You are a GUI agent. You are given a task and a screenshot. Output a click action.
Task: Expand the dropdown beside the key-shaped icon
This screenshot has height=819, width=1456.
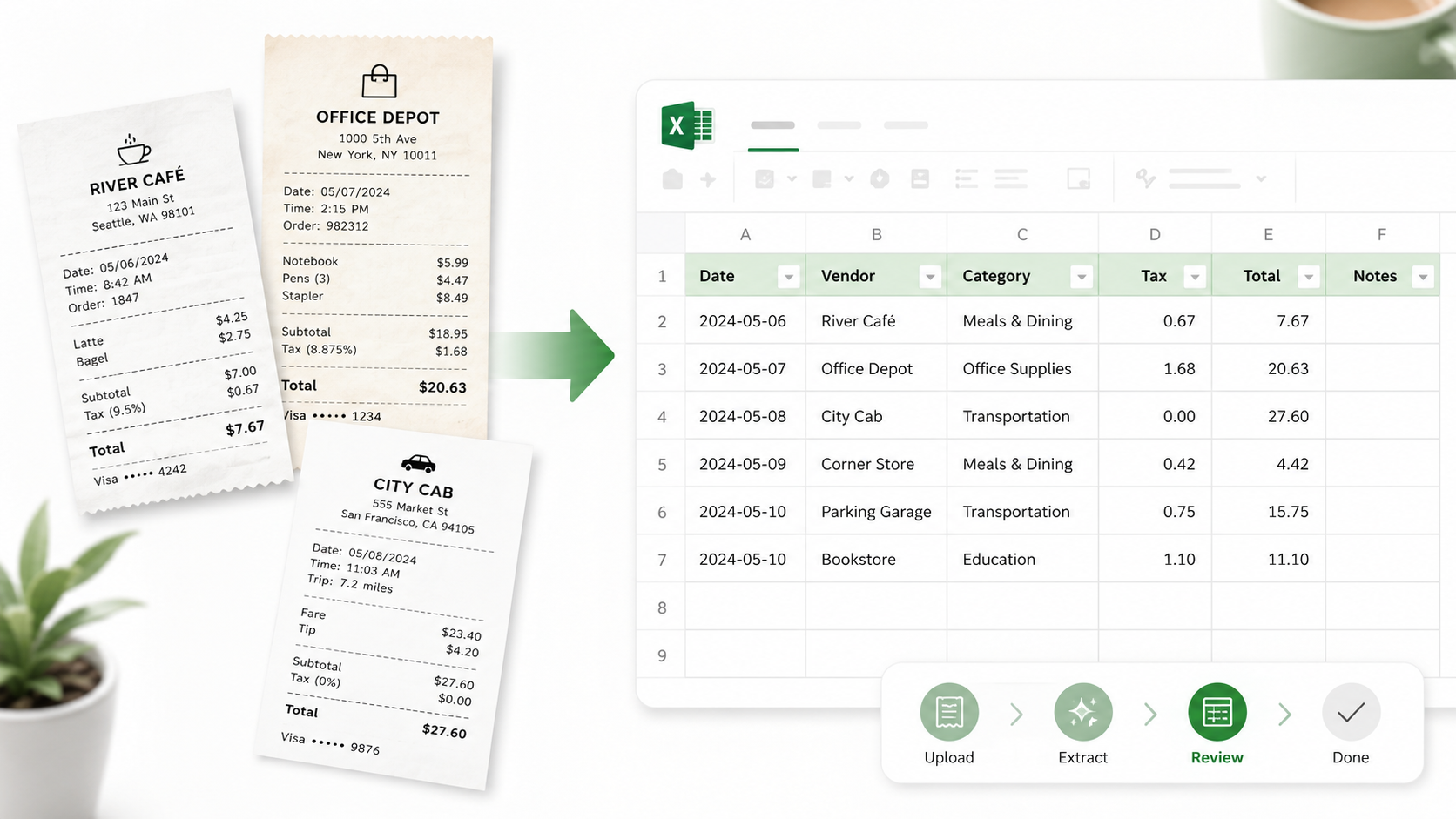[x=1261, y=179]
